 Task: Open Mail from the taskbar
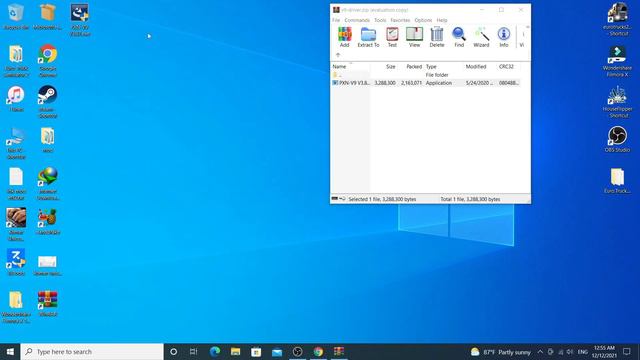click(277, 351)
